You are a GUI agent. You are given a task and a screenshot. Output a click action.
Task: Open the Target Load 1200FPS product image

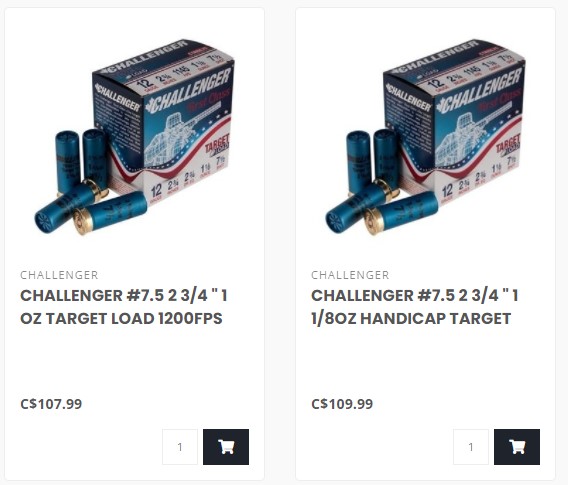[134, 137]
